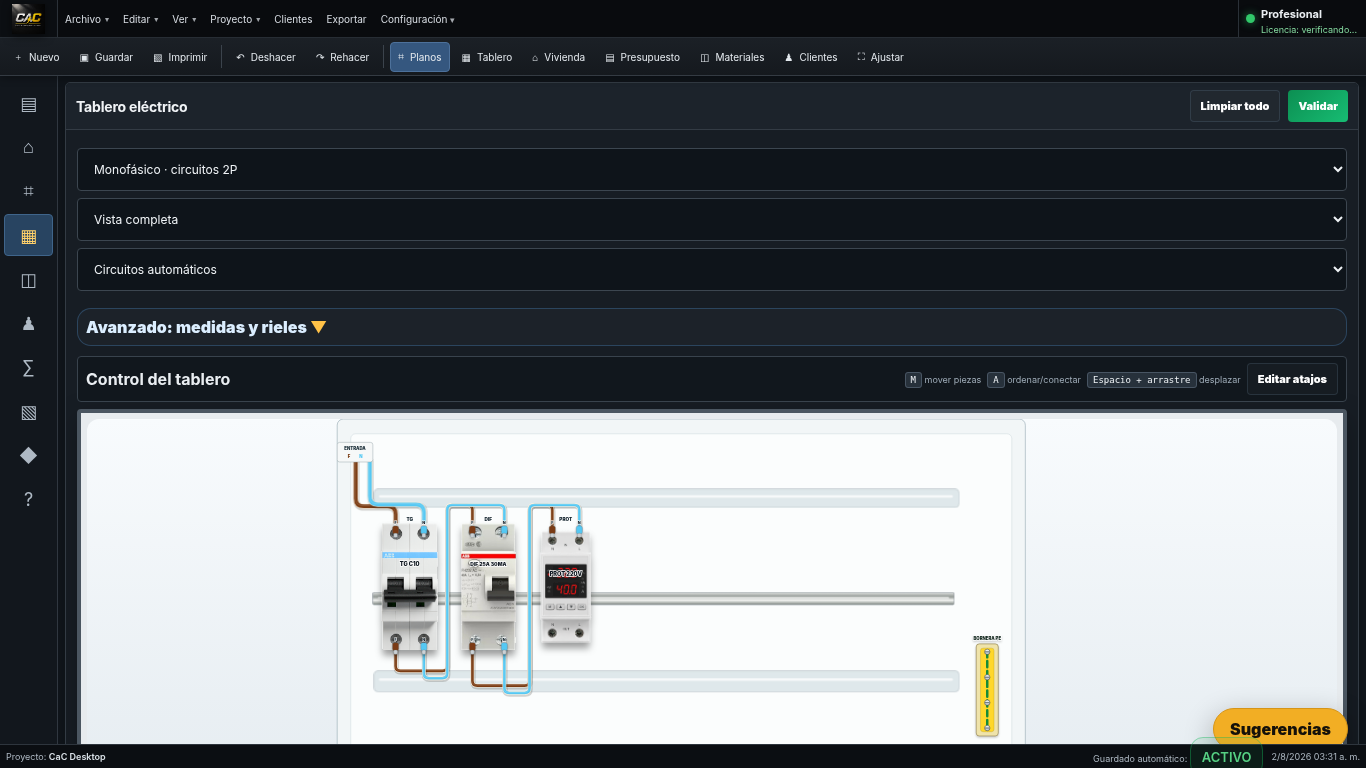Open the sigma summary icon in sidebar

[28, 369]
